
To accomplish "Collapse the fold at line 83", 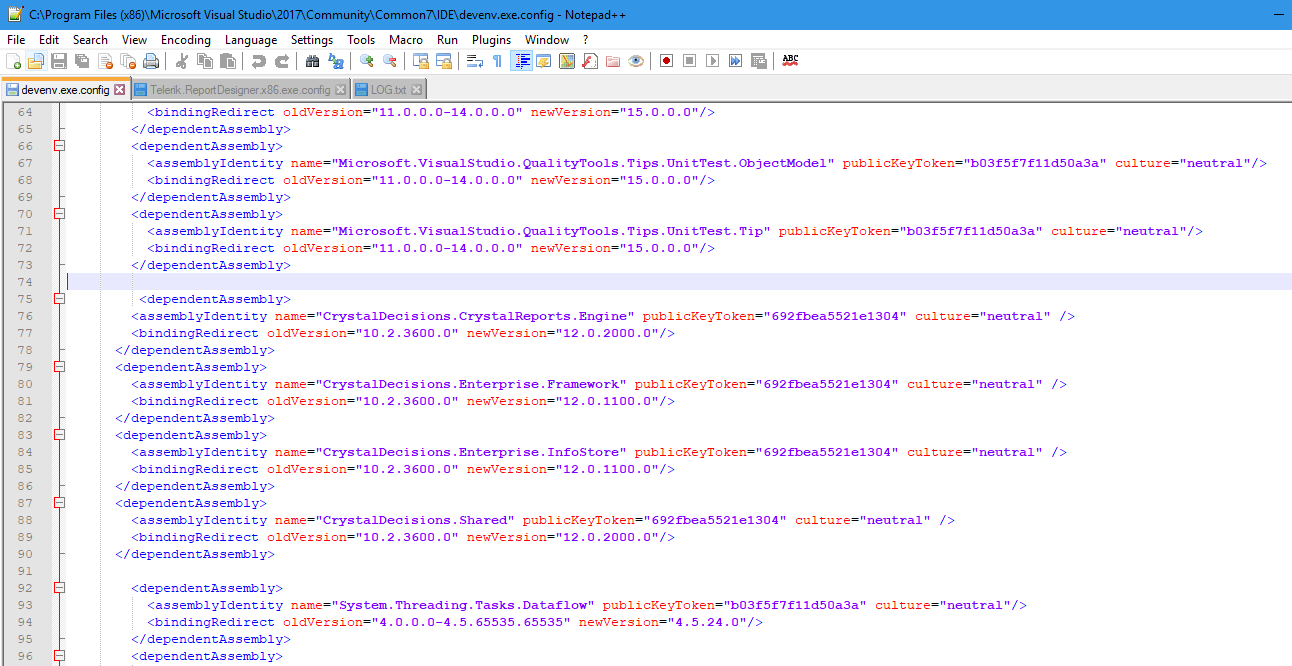I will (59, 435).
